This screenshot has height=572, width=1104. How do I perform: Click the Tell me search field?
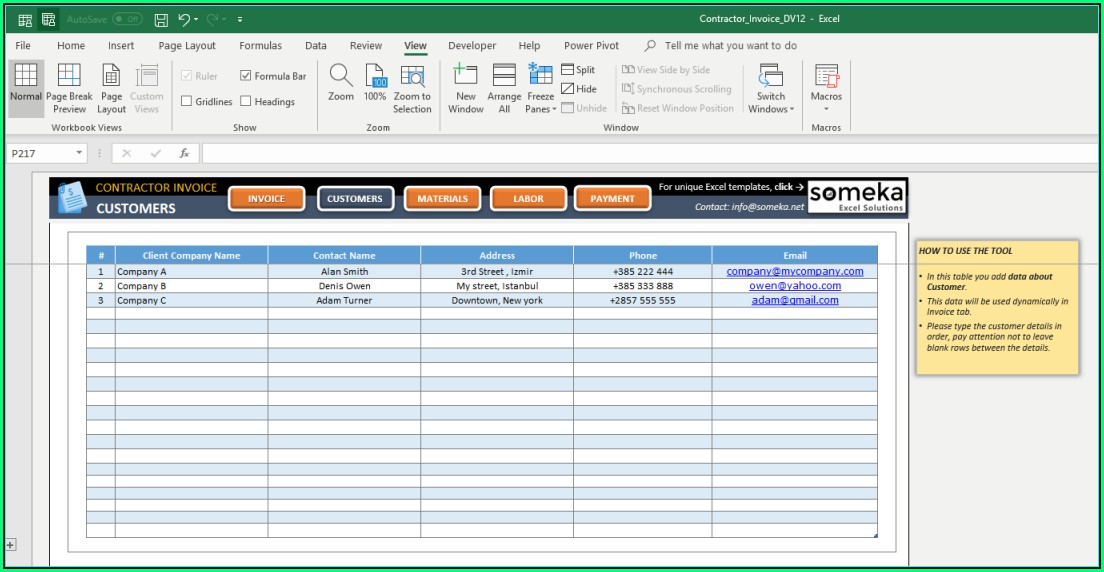[730, 46]
